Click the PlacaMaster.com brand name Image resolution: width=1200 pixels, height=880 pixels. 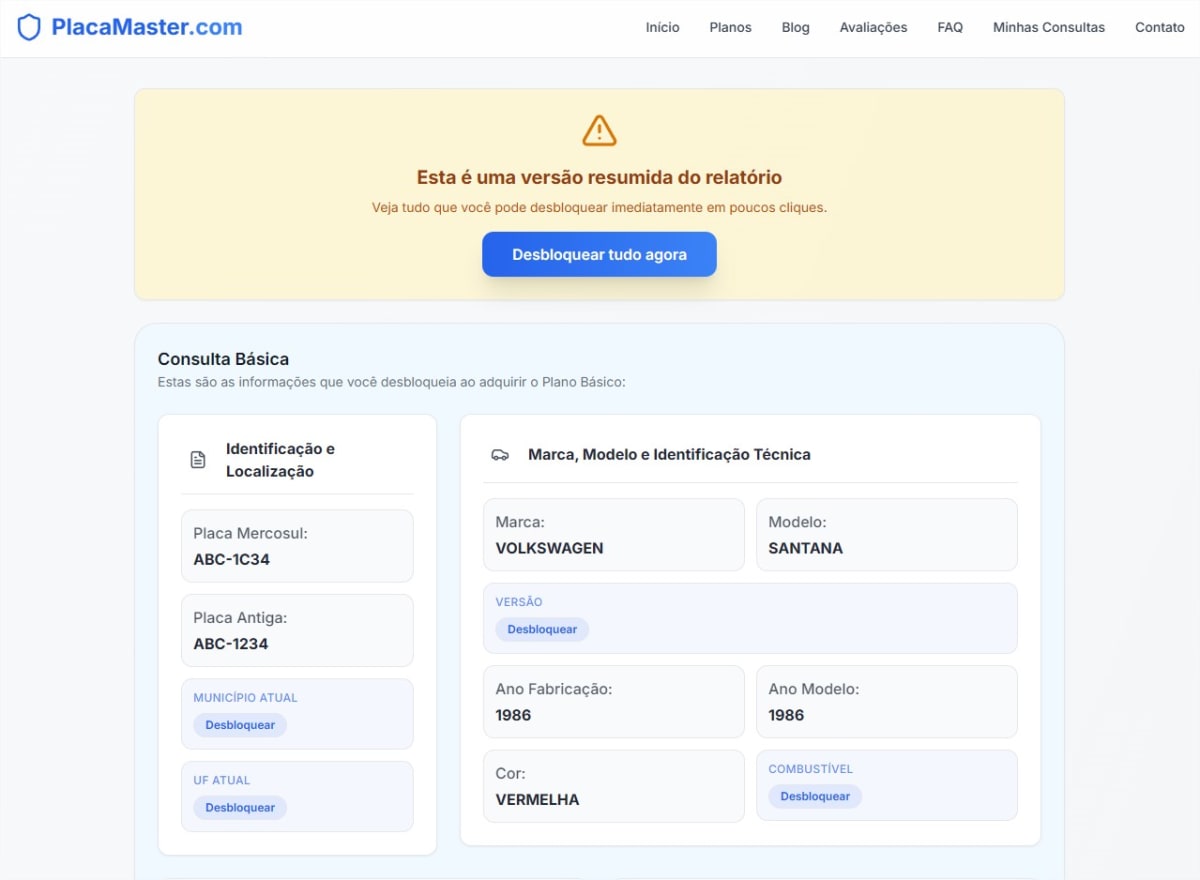pos(147,27)
